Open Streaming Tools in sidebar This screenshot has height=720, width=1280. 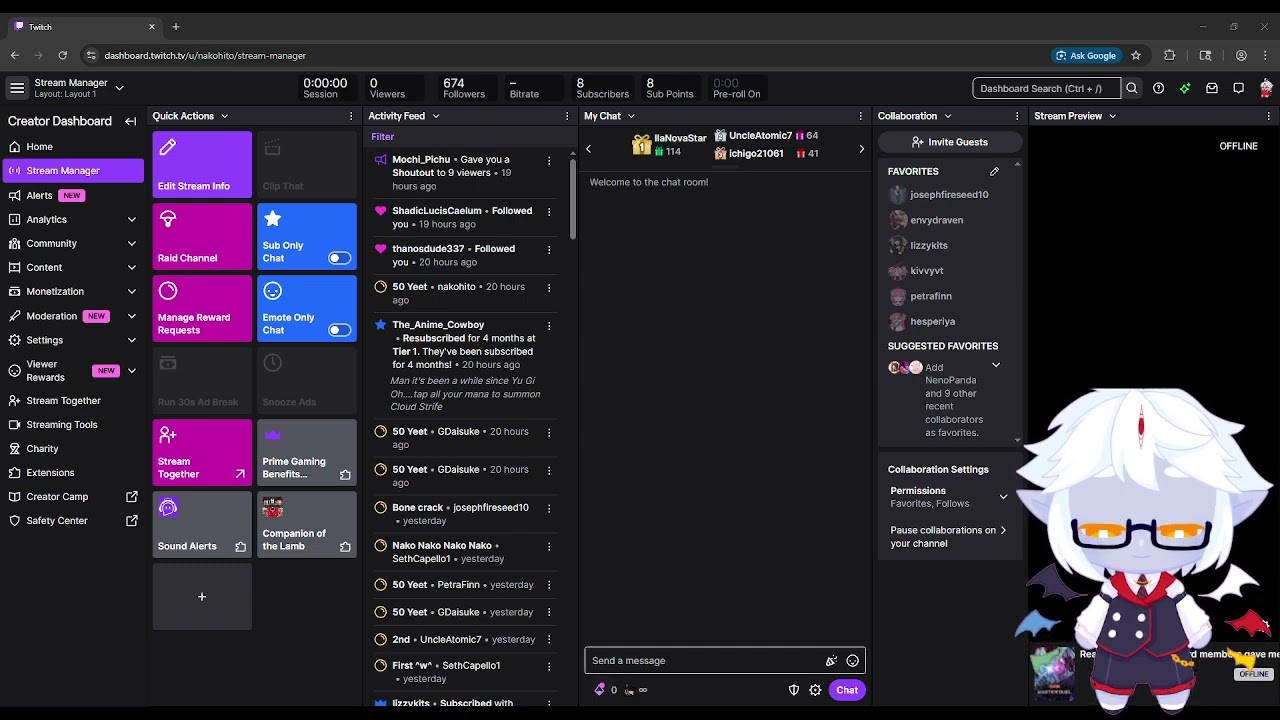[x=73, y=424]
